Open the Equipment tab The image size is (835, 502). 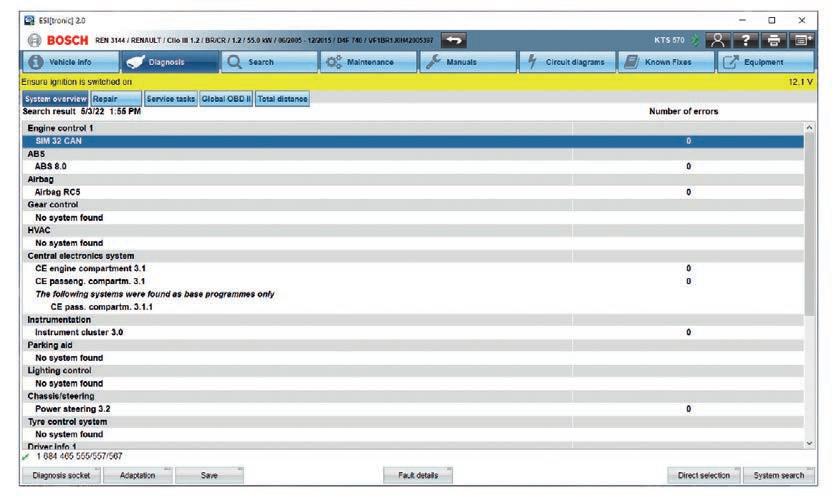[765, 62]
